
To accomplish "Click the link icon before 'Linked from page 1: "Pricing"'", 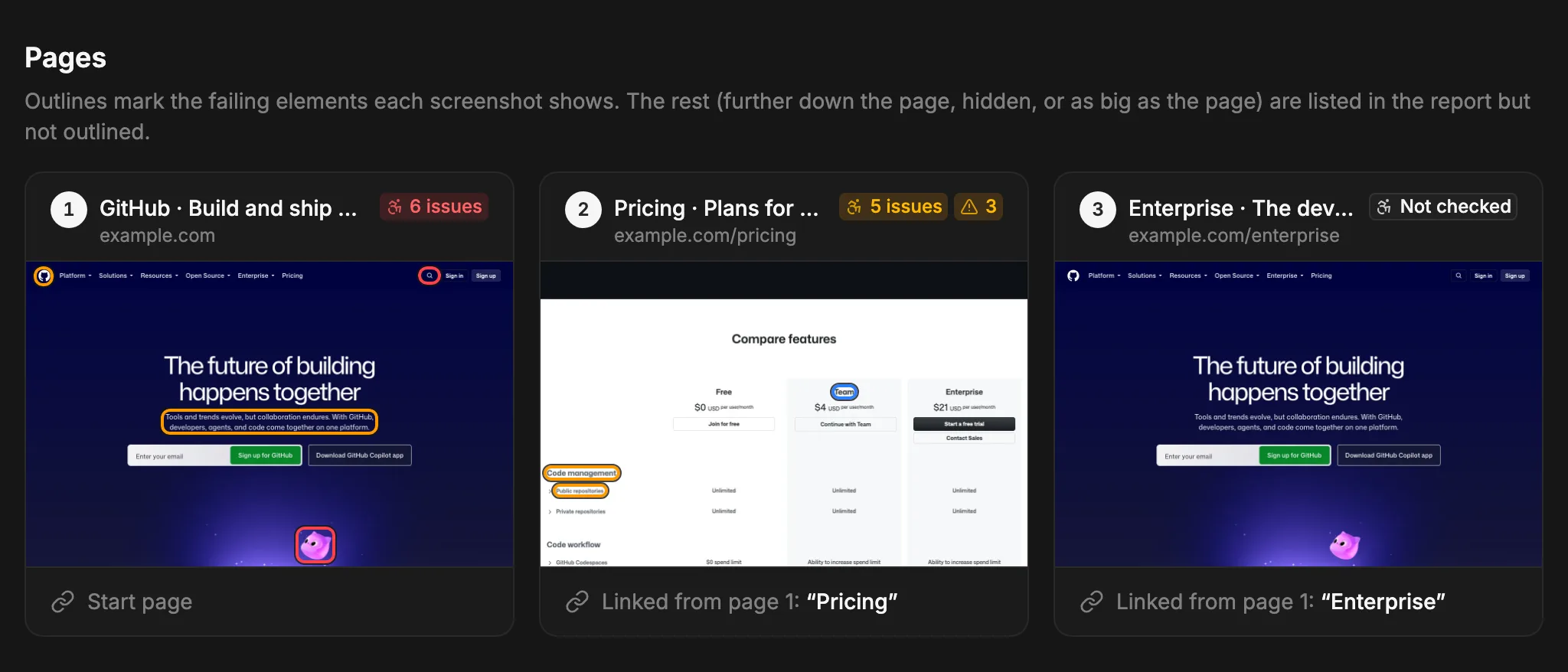I will coord(577,602).
